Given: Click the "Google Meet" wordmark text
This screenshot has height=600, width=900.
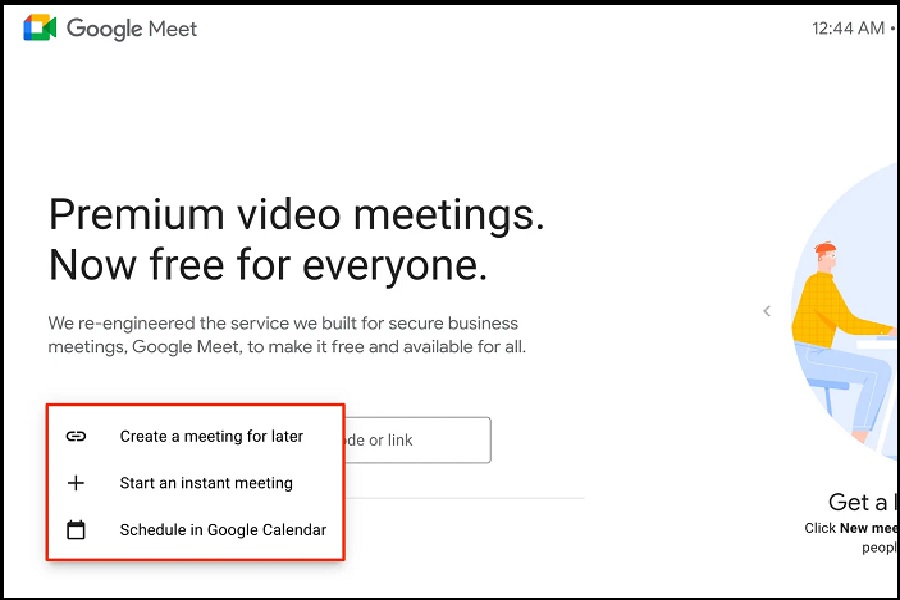Looking at the screenshot, I should point(132,28).
